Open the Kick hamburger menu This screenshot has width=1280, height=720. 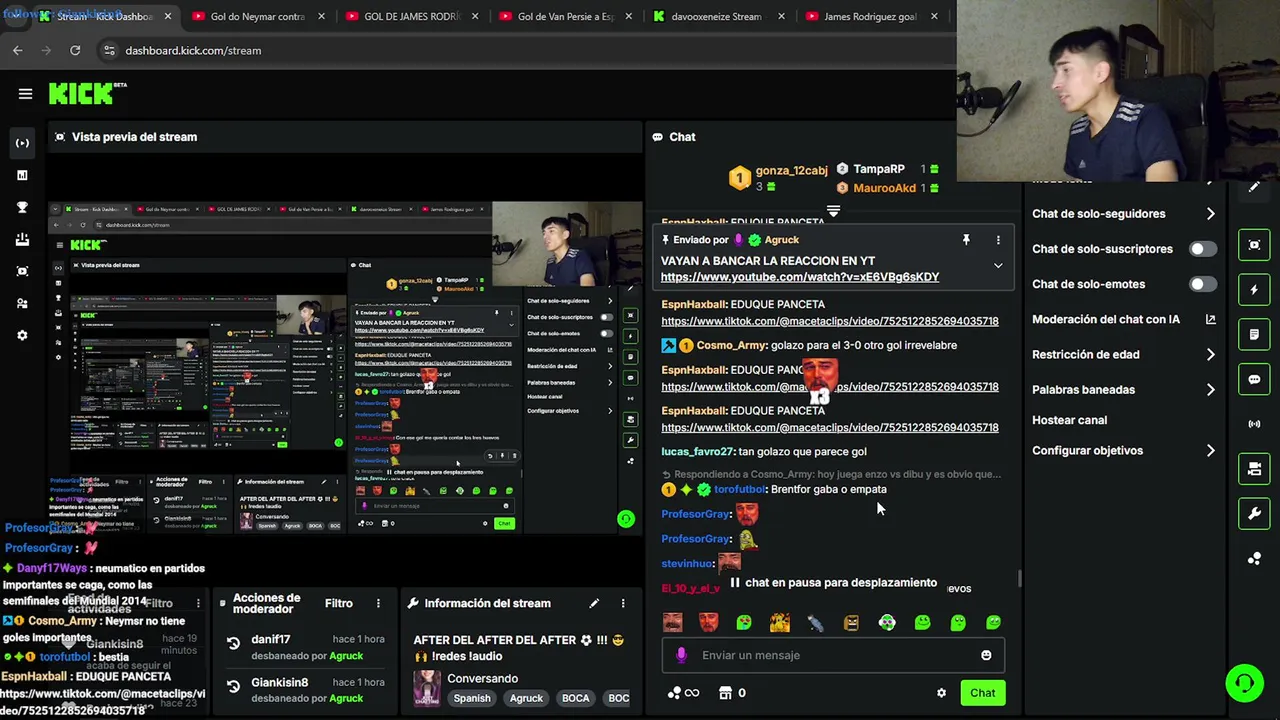coord(25,94)
